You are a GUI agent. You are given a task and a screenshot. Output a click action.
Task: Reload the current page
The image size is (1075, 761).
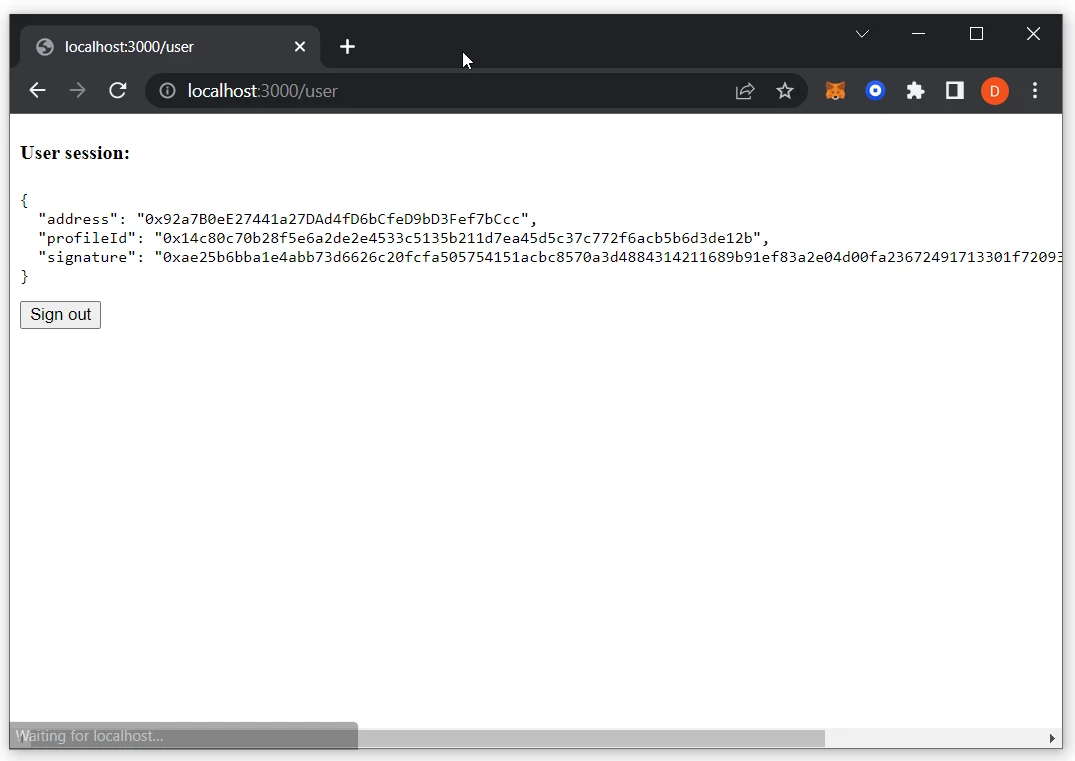[118, 91]
